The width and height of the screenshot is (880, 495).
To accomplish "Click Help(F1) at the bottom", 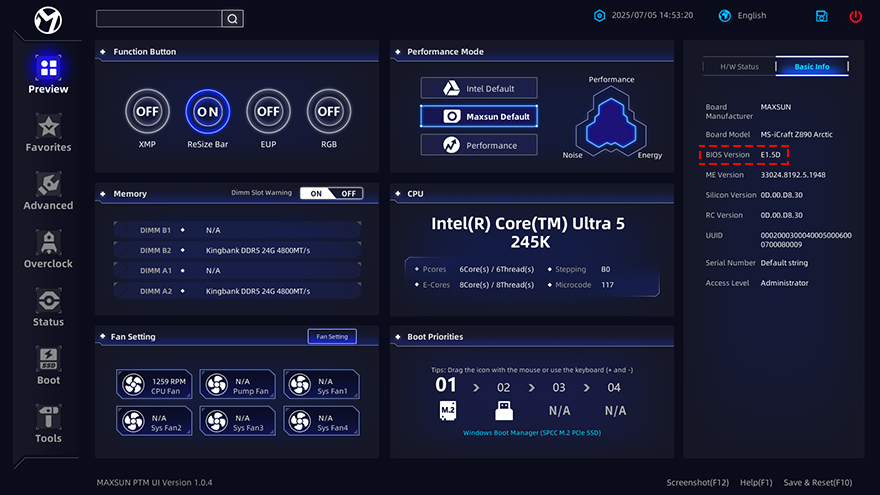I will tap(756, 483).
